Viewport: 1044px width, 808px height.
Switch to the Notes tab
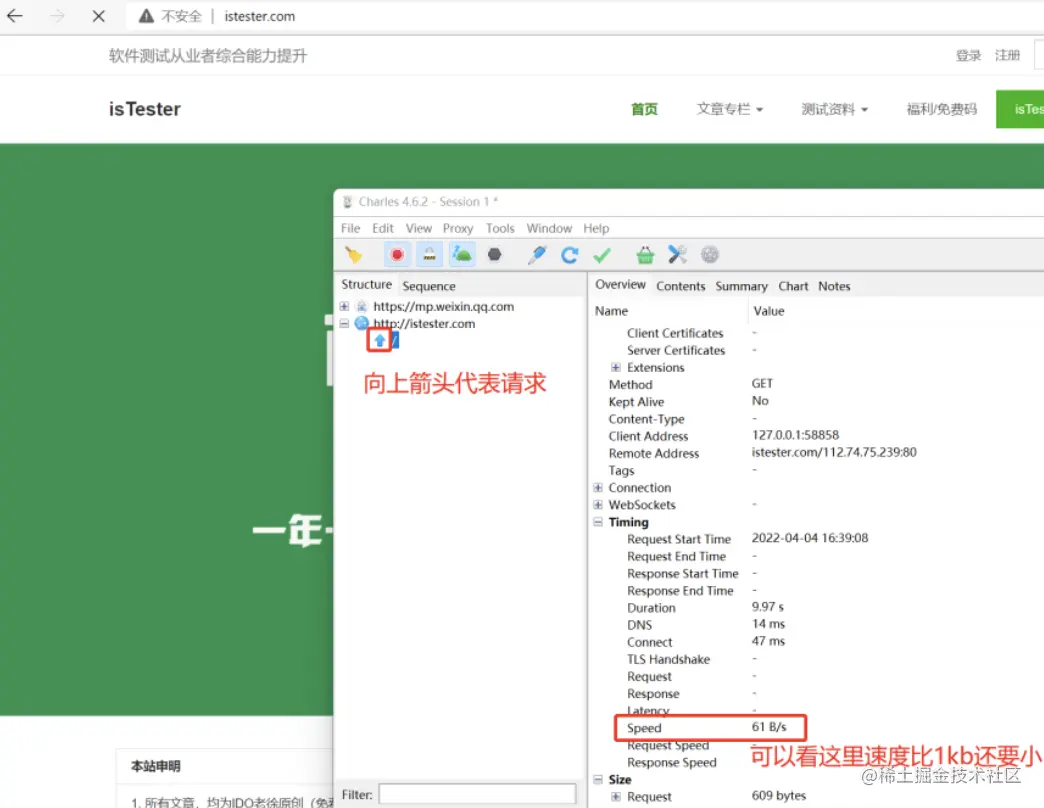coord(834,286)
